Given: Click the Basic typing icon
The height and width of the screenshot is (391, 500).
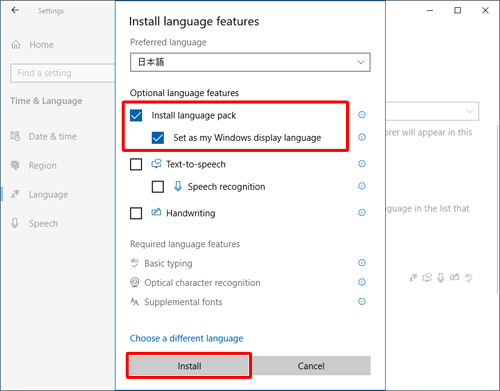Looking at the screenshot, I should click(135, 263).
